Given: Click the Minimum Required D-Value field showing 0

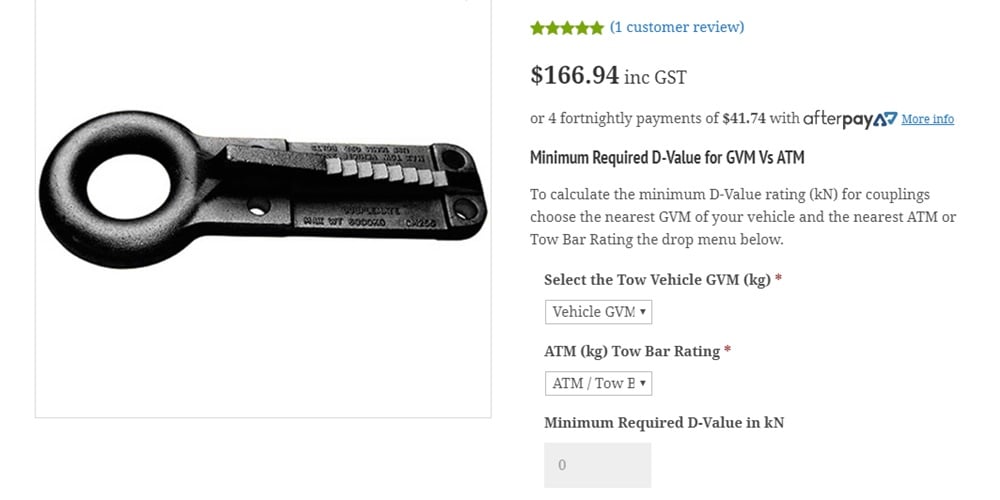Looking at the screenshot, I should tap(598, 465).
